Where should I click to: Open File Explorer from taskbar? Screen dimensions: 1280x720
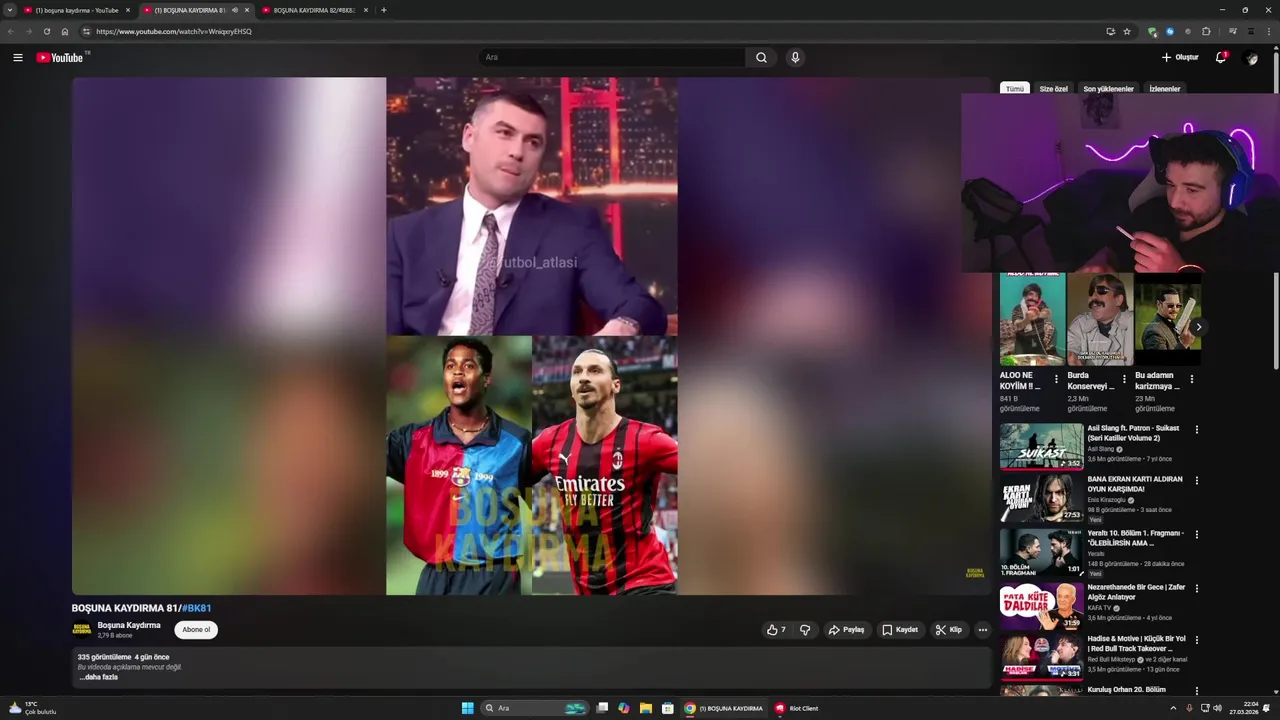[646, 708]
